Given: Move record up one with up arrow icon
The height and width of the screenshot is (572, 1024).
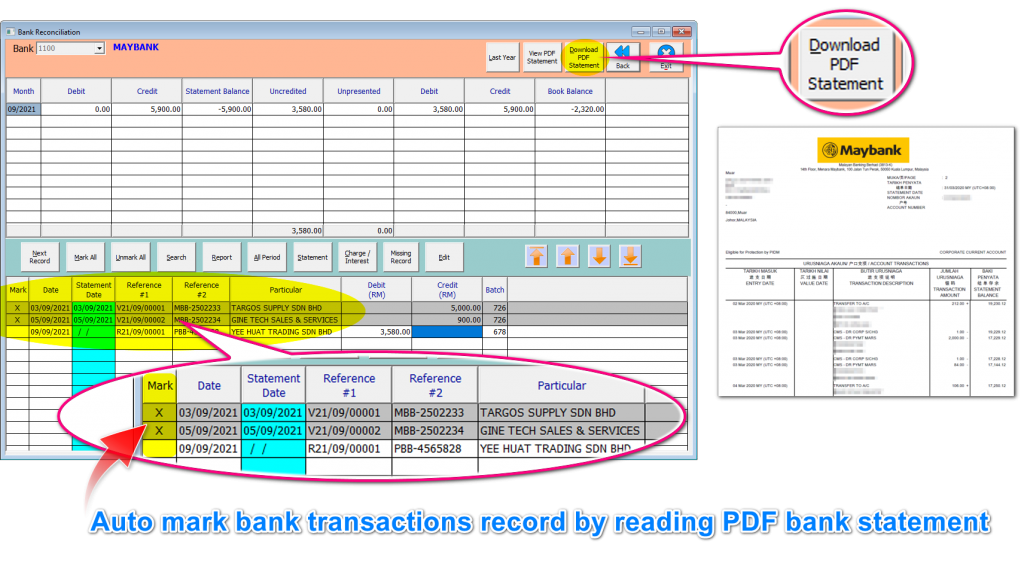Looking at the screenshot, I should [568, 257].
